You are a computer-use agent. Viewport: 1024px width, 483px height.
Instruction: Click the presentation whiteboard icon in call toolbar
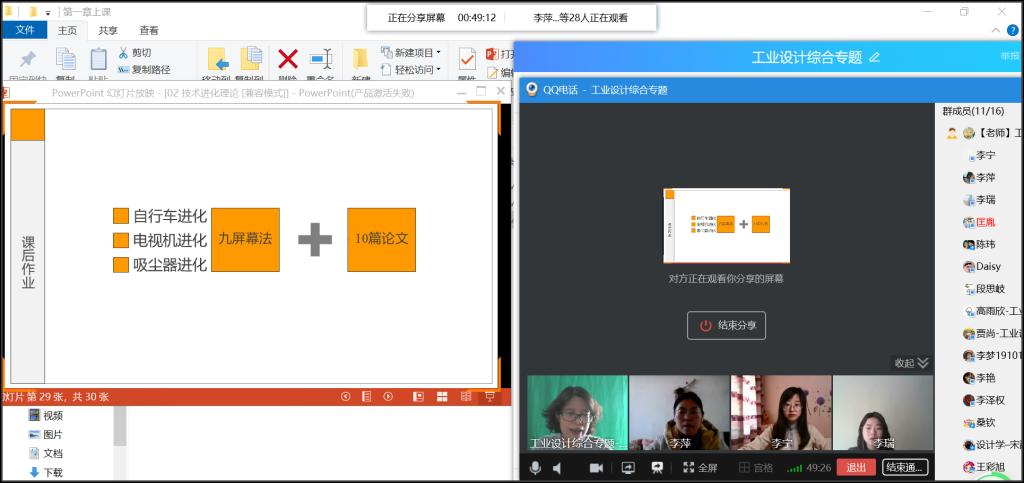tap(657, 467)
